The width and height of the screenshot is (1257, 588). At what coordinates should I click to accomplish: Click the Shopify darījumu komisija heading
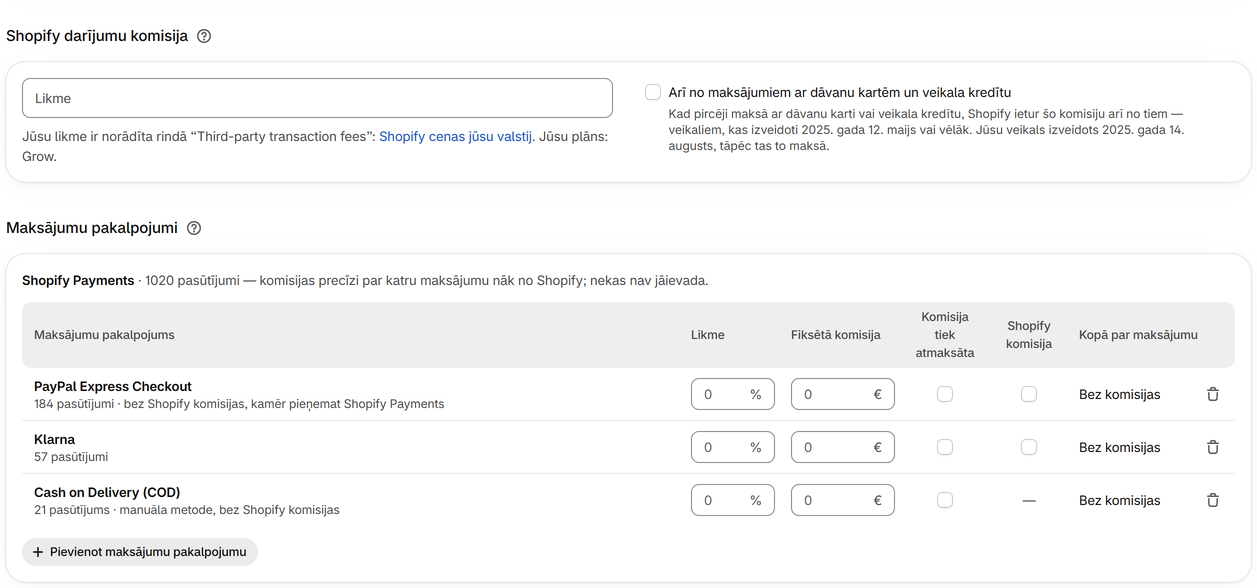tap(97, 36)
